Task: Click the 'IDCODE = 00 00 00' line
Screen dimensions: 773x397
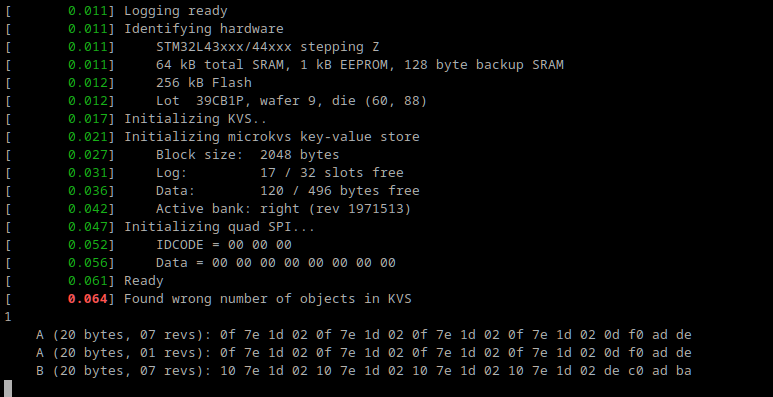Action: [x=224, y=245]
